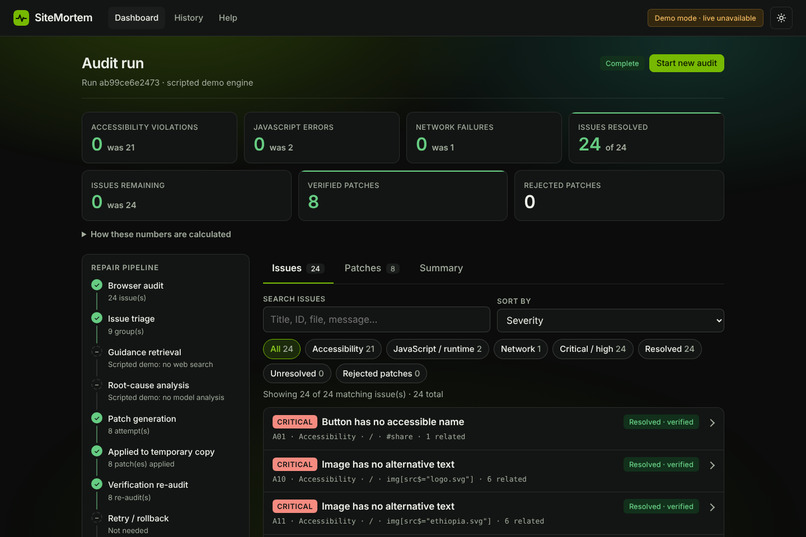Open the History nav item
This screenshot has width=806, height=537.
(x=189, y=18)
